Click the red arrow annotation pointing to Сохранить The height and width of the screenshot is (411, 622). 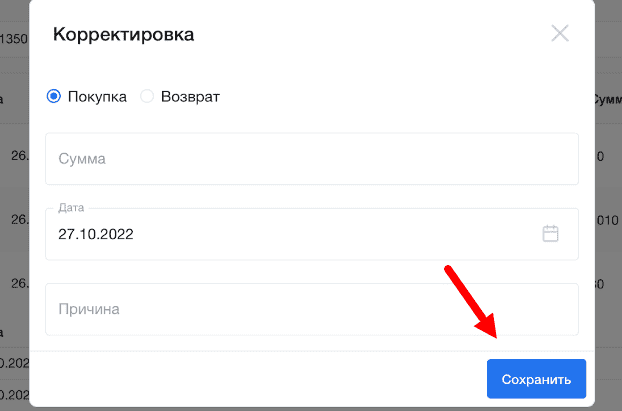click(x=471, y=303)
